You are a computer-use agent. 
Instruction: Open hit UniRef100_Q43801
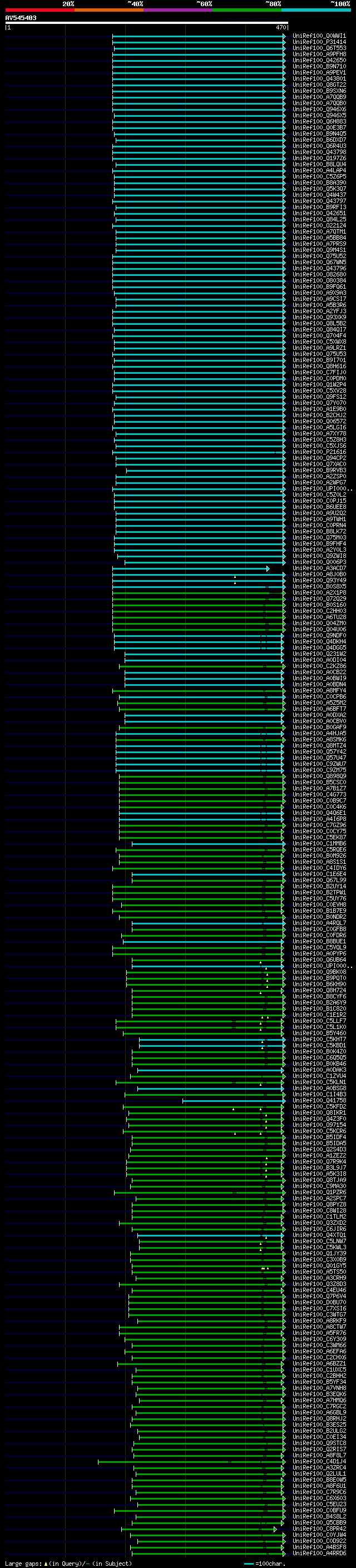319,78
